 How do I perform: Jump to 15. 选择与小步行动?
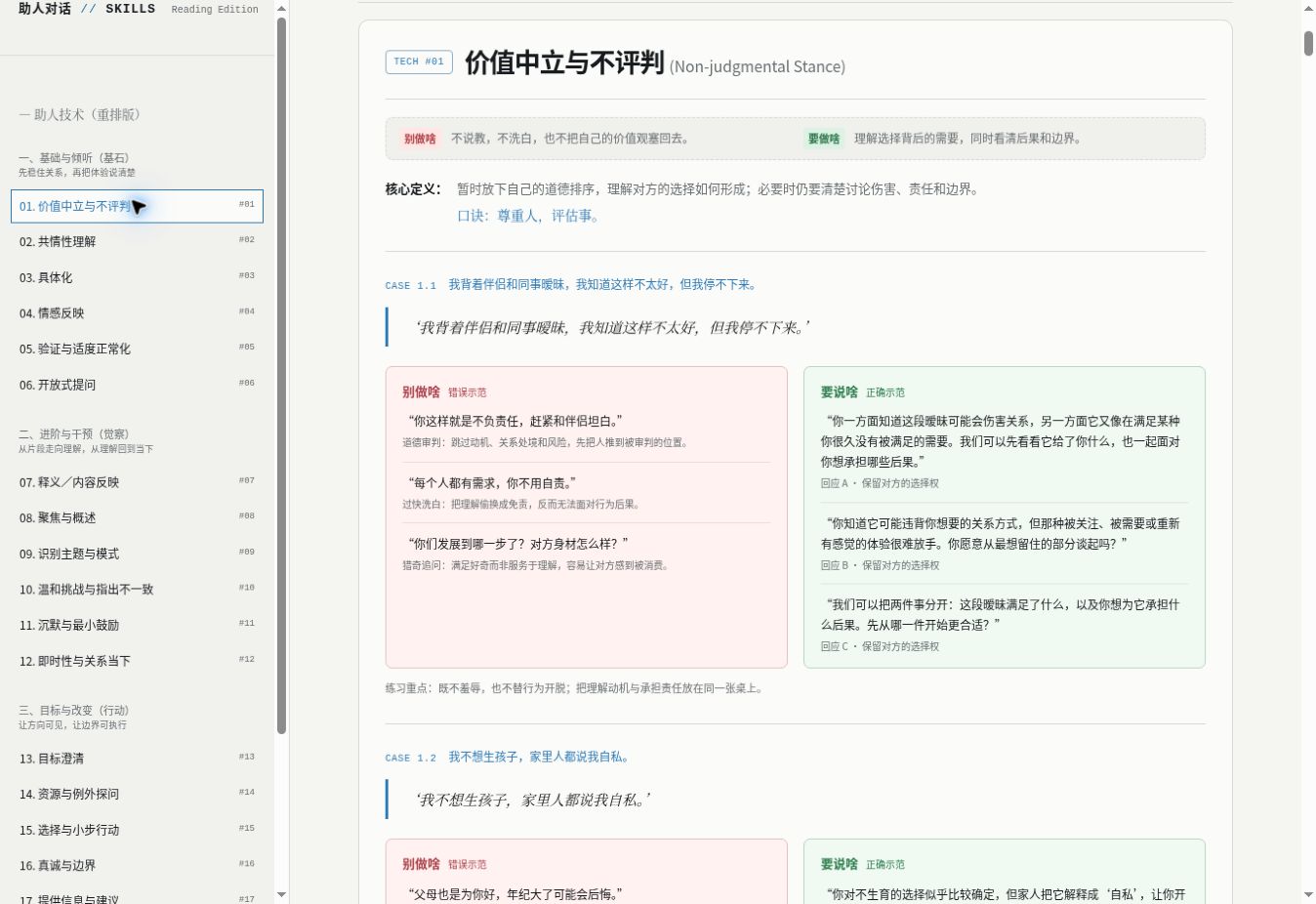click(137, 830)
